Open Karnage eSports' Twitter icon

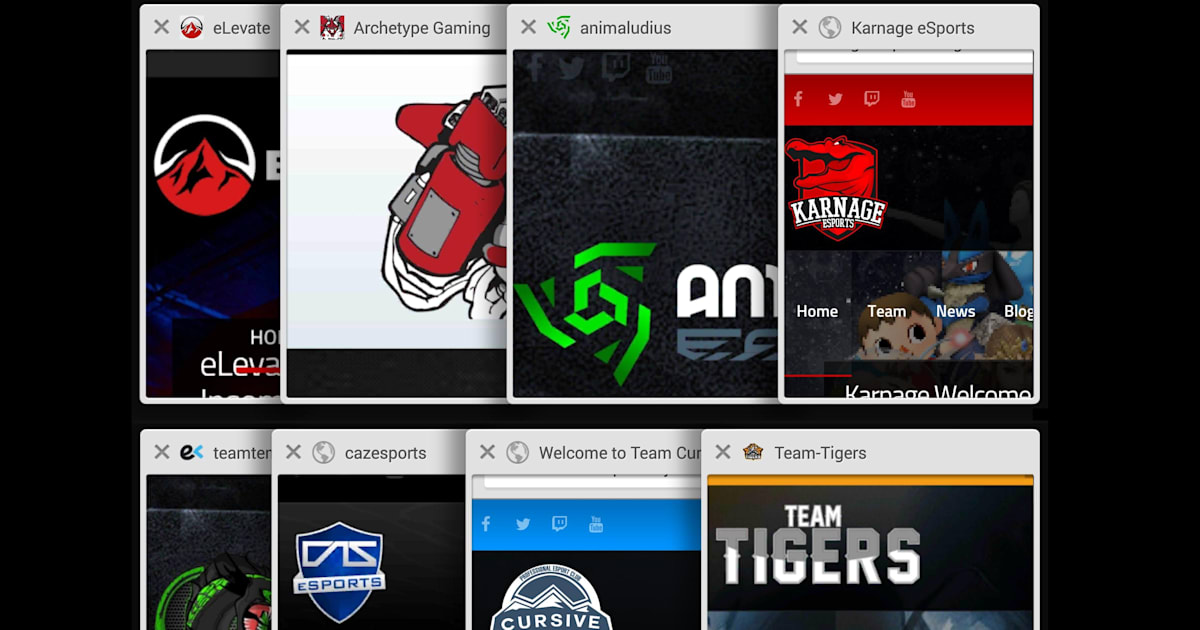835,99
